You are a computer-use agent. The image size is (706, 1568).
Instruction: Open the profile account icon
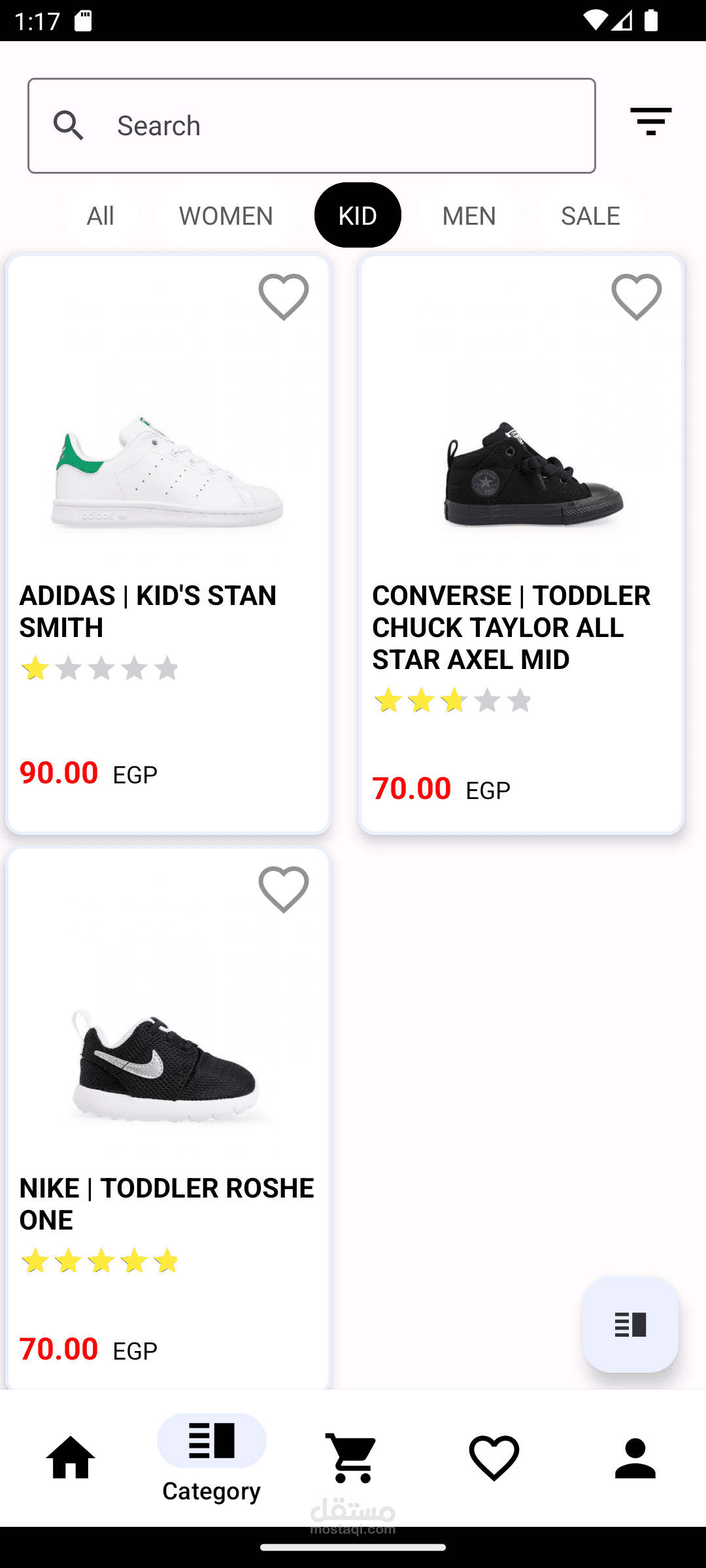click(x=635, y=1458)
